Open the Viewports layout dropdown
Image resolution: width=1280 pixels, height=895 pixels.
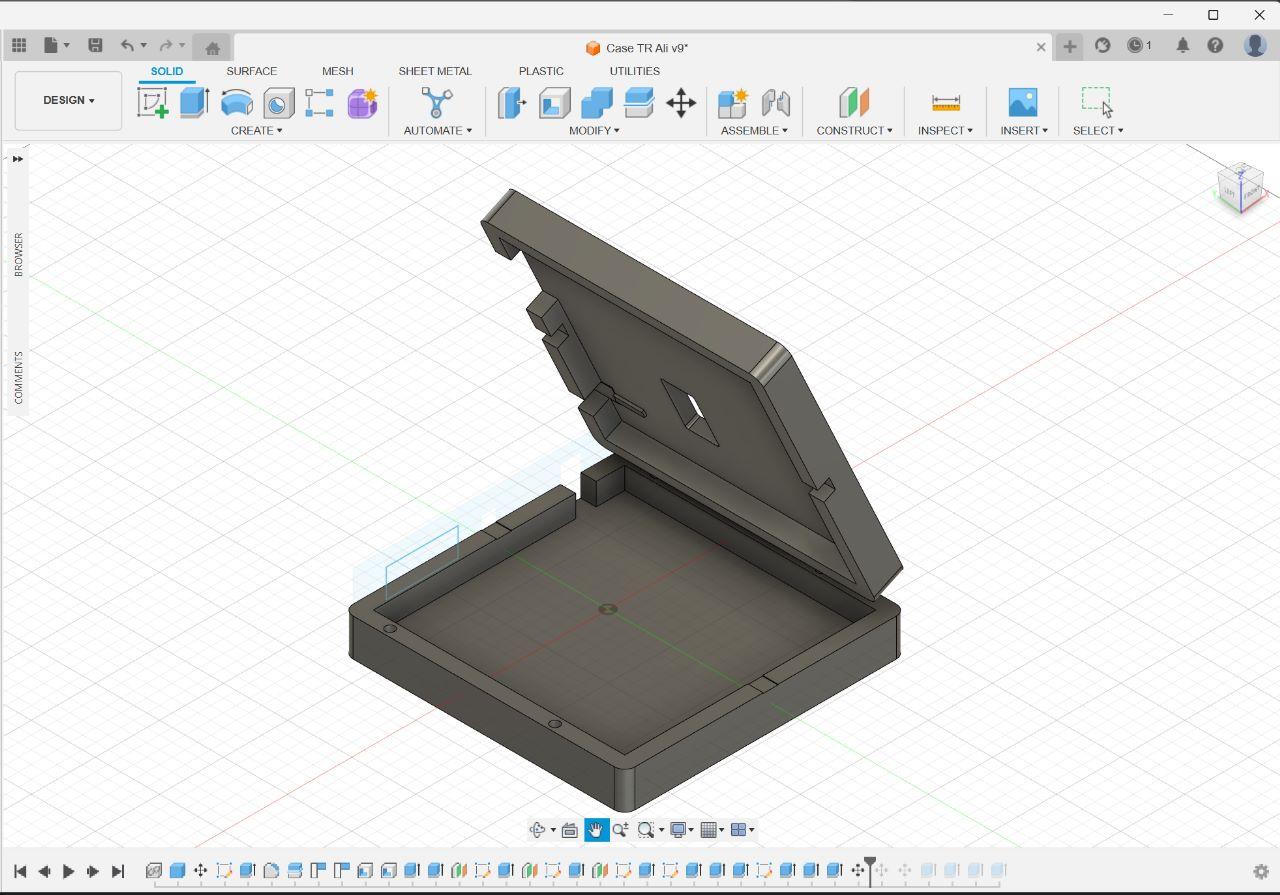pos(742,830)
